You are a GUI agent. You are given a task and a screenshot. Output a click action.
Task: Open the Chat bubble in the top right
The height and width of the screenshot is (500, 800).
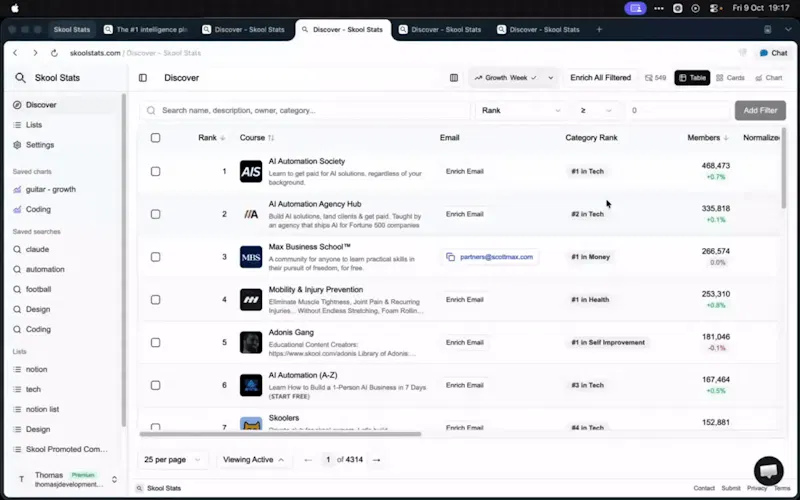click(773, 53)
